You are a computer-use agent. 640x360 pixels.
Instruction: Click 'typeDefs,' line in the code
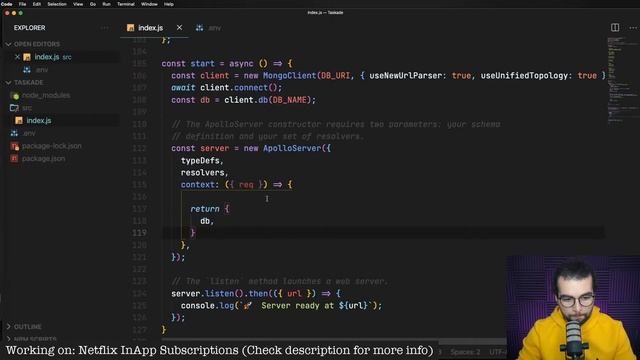[202, 160]
